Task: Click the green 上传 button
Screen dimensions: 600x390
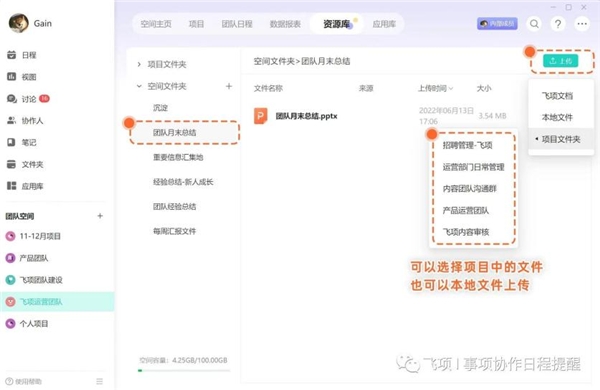Action: point(561,61)
